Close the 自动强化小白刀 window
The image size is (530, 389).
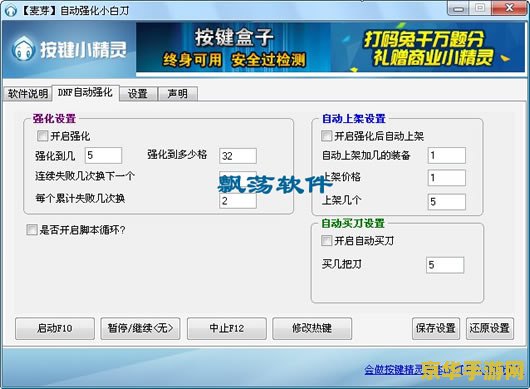click(x=509, y=8)
